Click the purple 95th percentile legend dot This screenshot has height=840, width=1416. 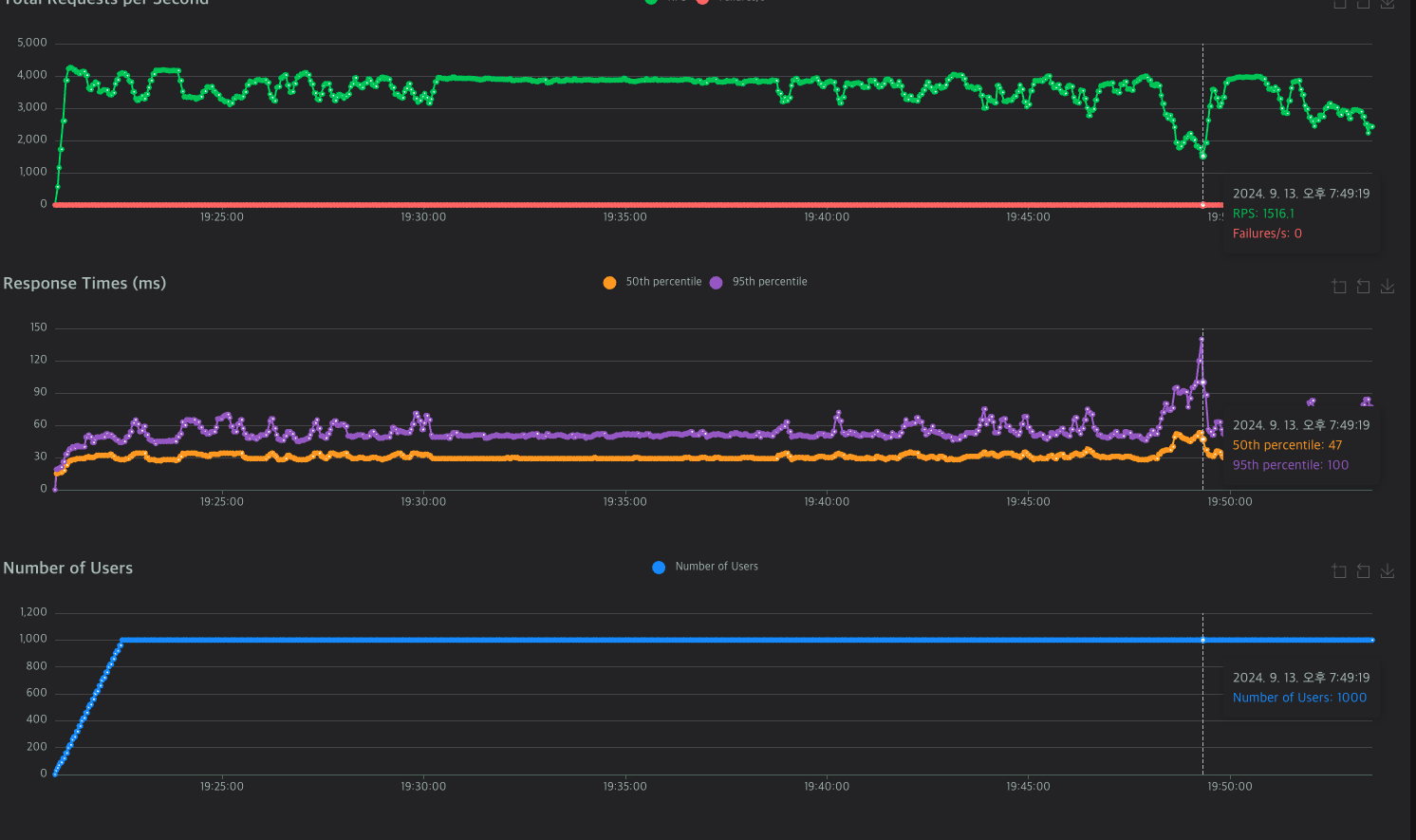click(x=716, y=283)
